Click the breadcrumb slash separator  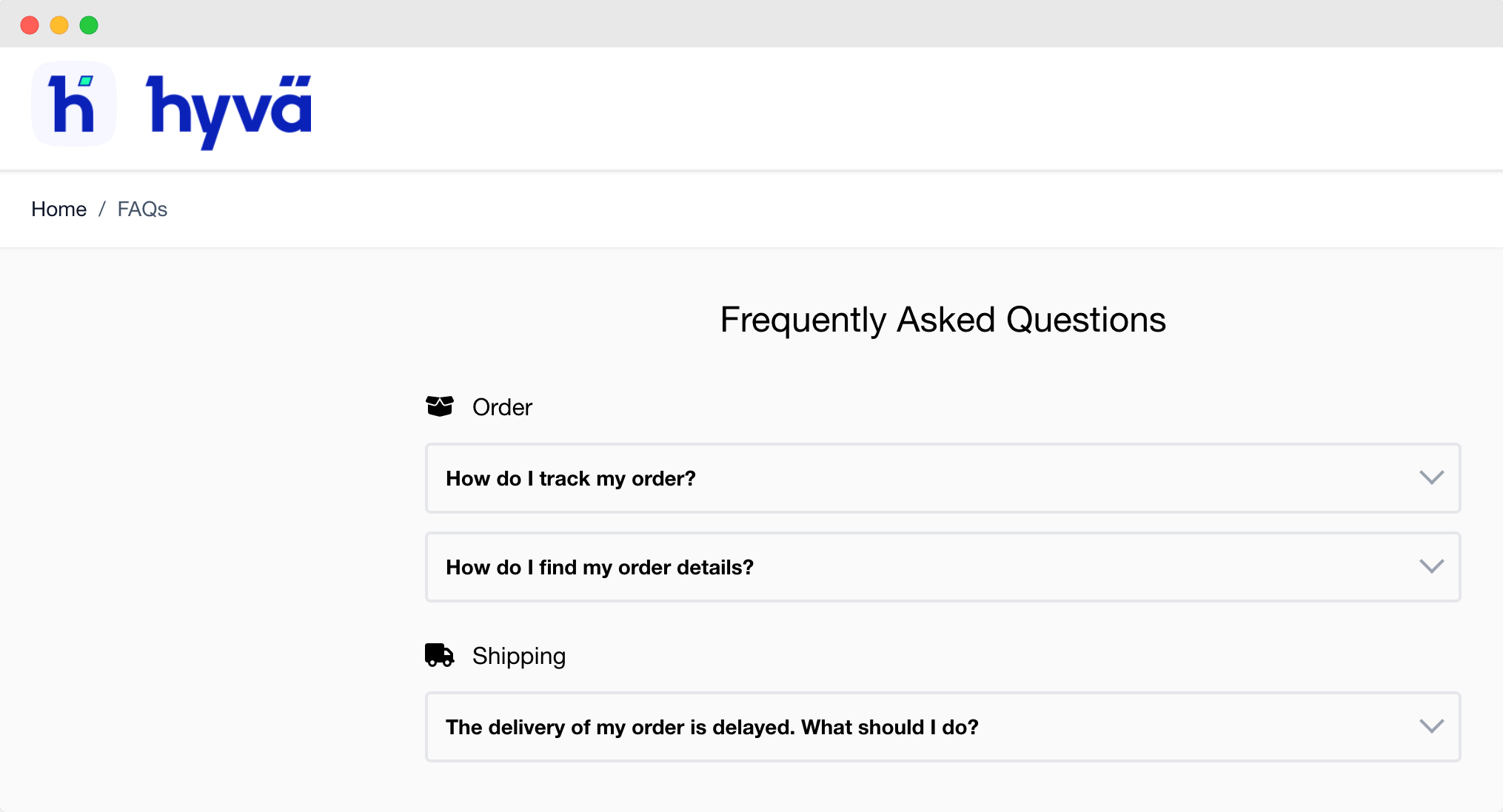click(x=102, y=209)
